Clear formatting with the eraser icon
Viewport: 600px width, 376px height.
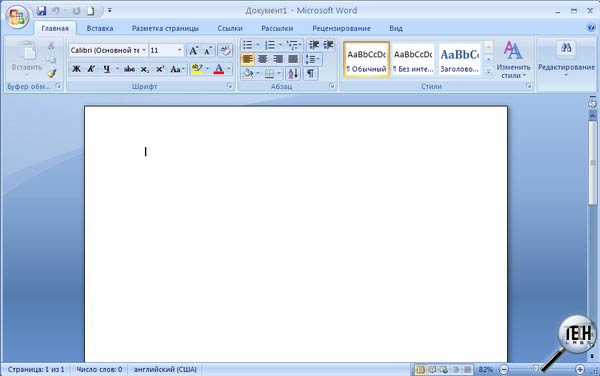[x=225, y=50]
